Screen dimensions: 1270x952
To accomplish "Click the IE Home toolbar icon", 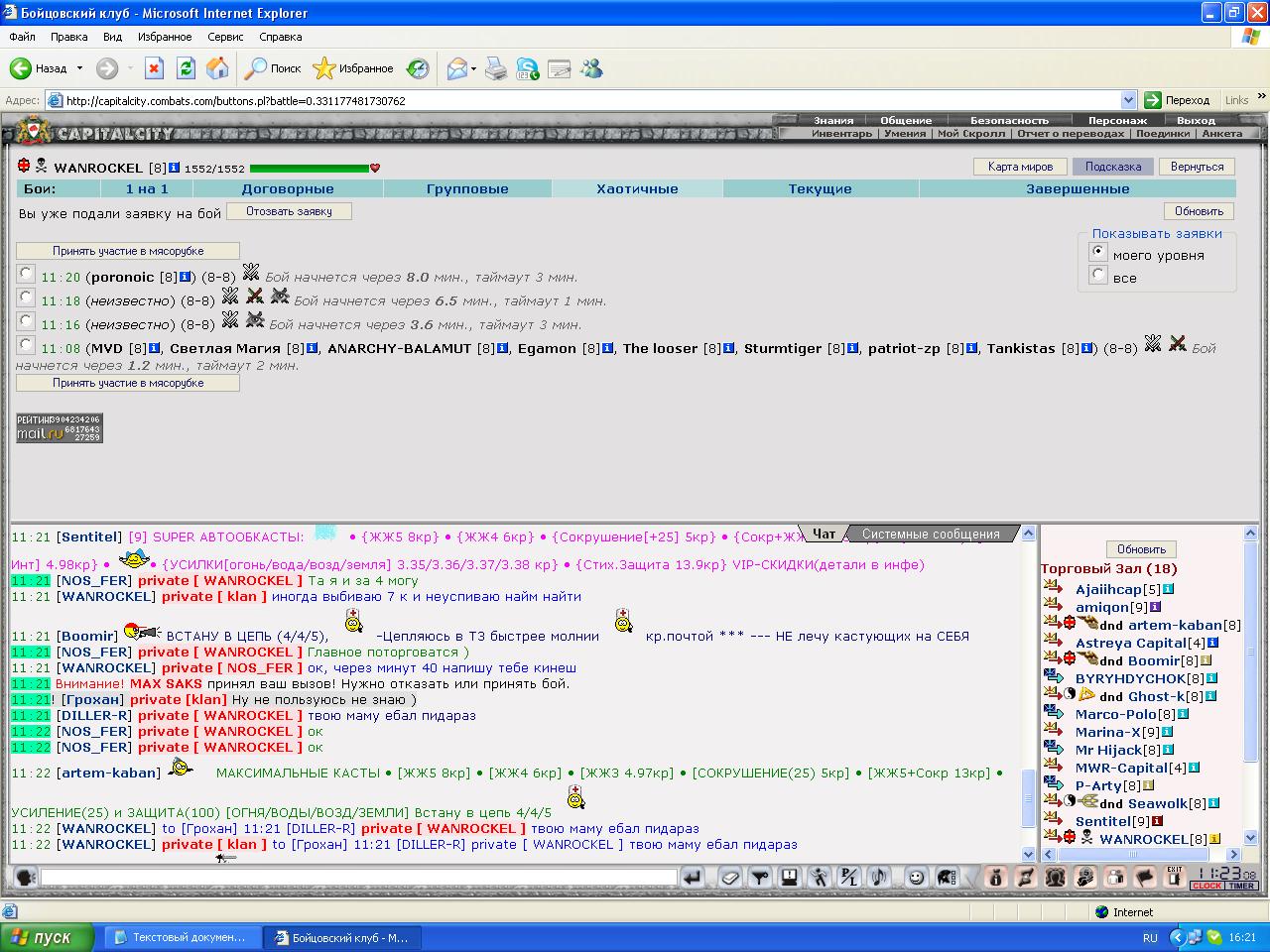I will click(217, 68).
